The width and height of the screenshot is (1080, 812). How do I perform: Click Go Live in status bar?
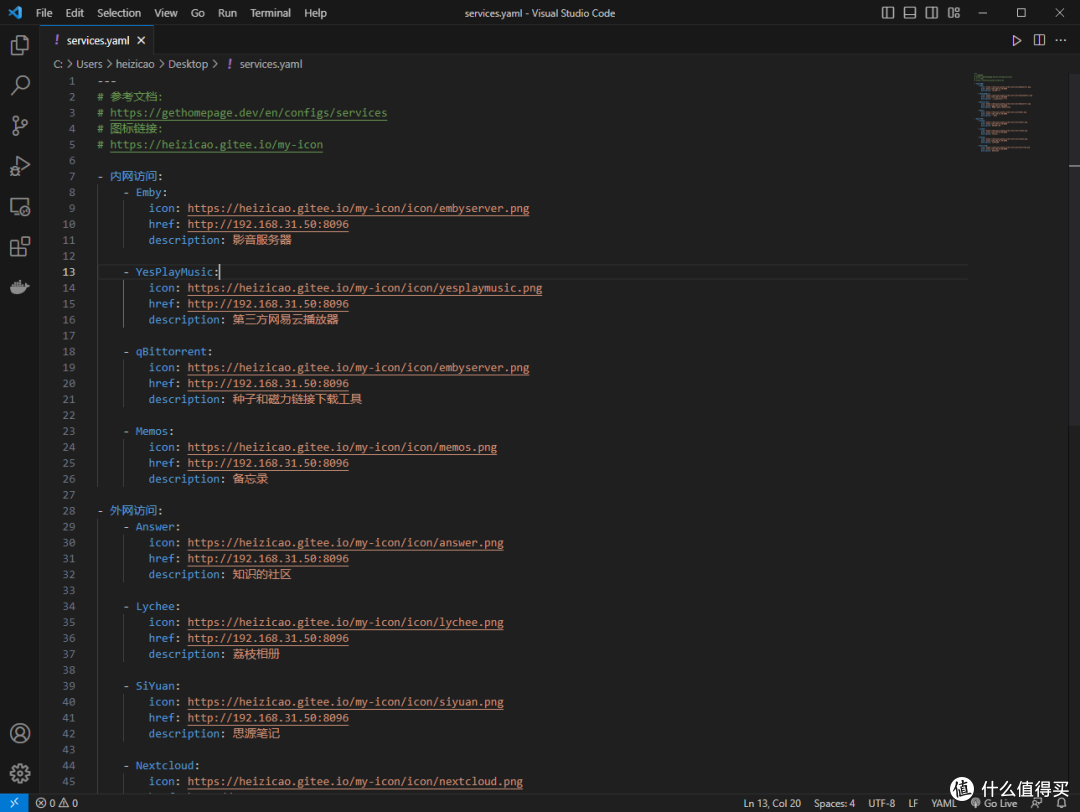[993, 803]
